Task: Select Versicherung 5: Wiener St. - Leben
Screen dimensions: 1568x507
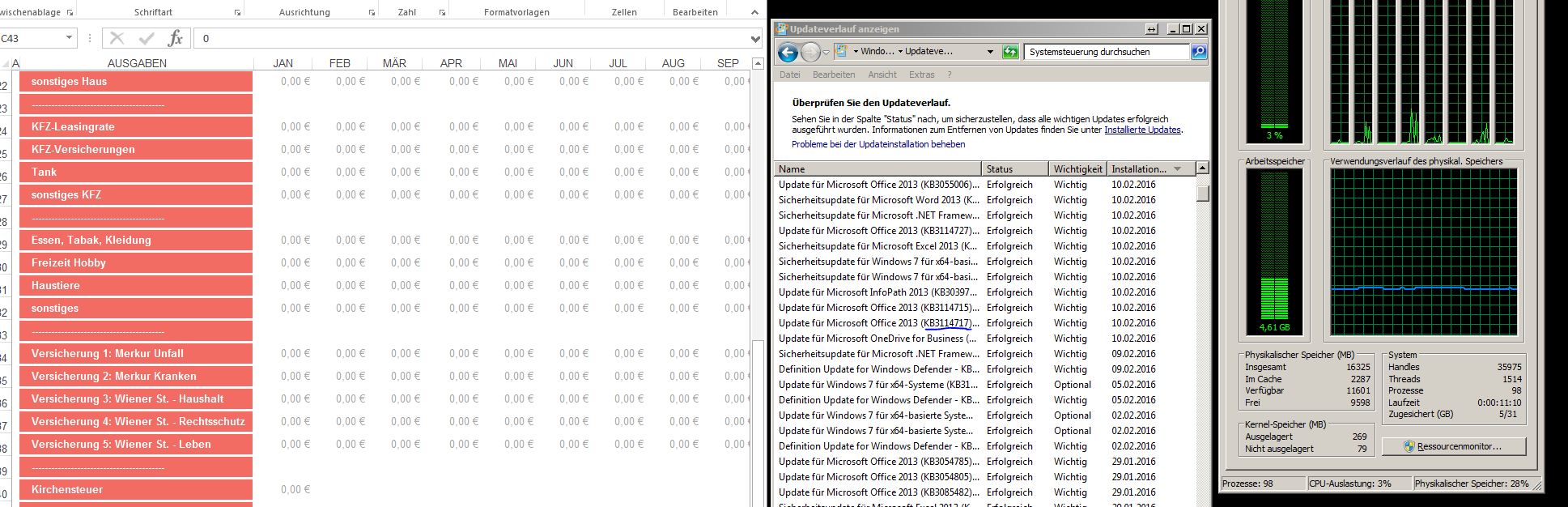Action: click(136, 444)
